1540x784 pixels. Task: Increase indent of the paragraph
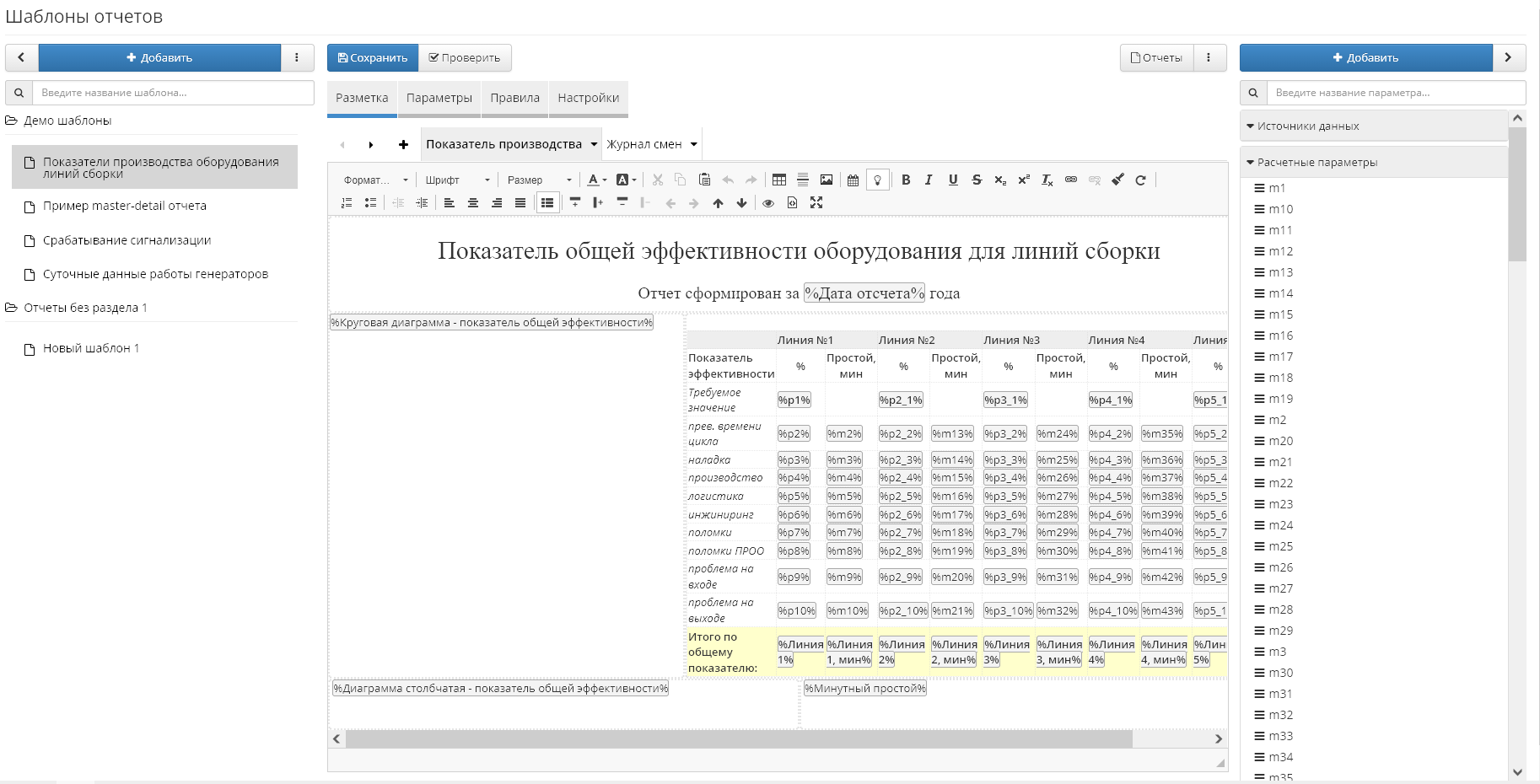(422, 202)
